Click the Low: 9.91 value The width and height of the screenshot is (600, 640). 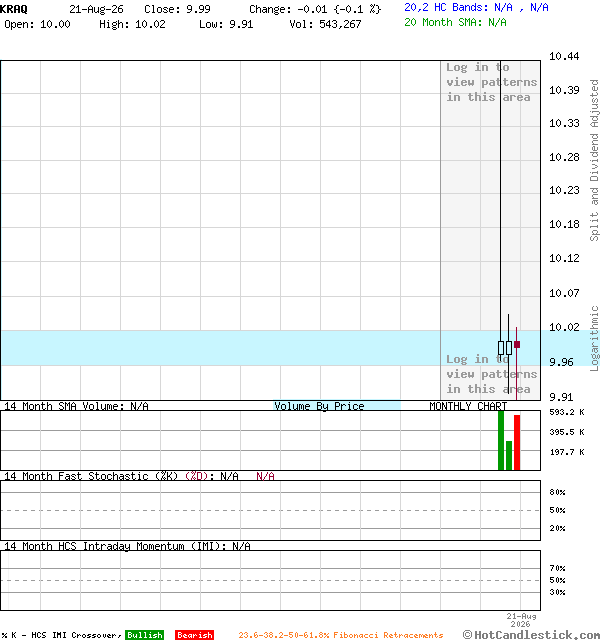pyautogui.click(x=226, y=24)
